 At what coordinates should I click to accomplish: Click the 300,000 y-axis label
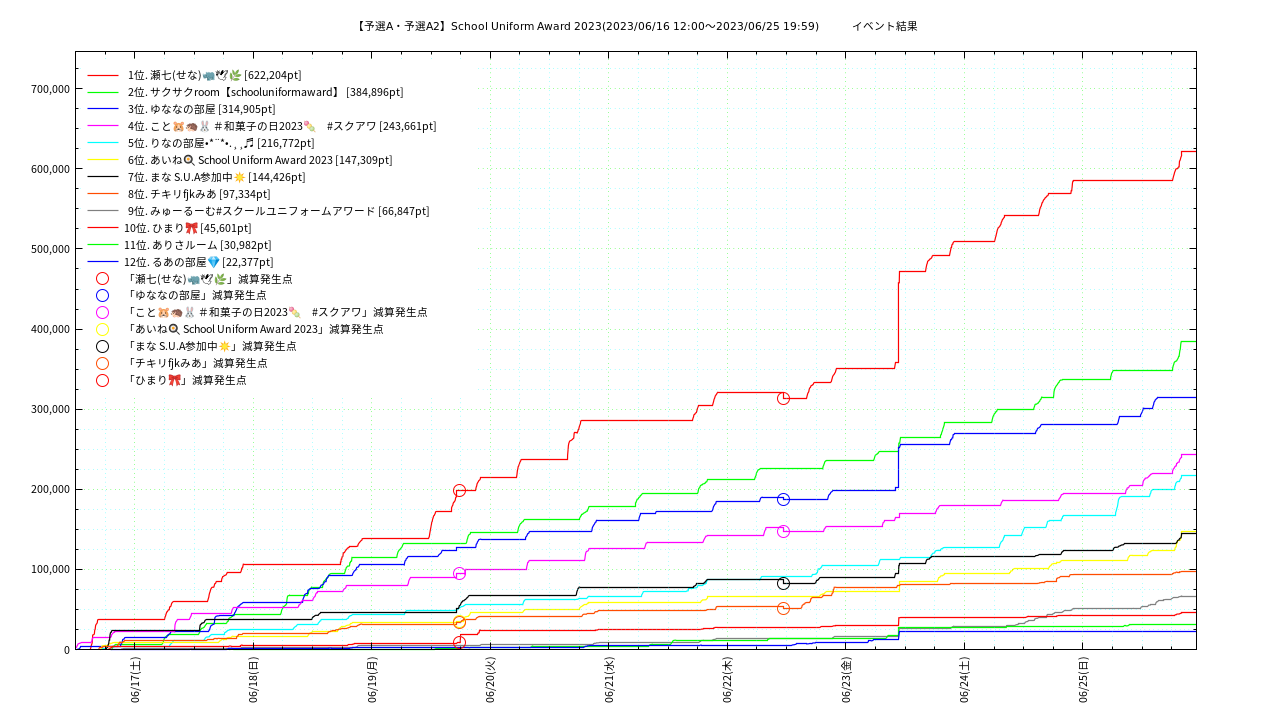[50, 409]
